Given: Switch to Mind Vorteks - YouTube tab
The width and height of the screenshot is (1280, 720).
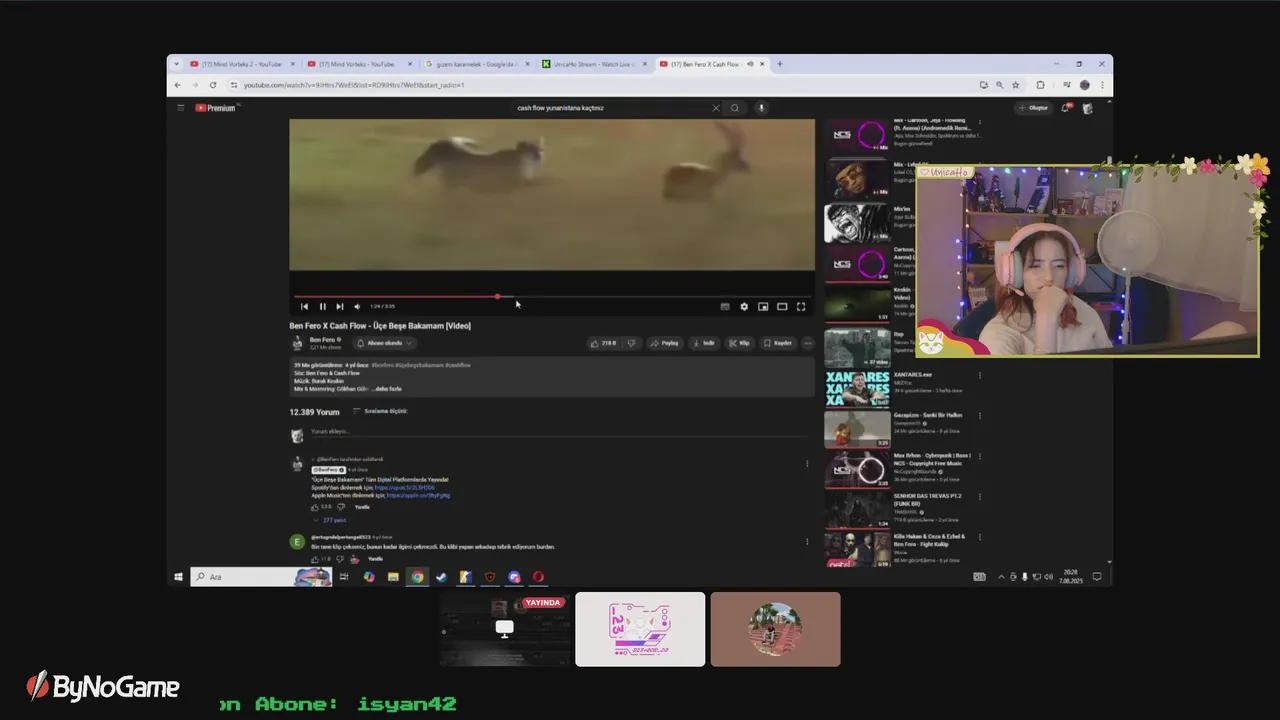Looking at the screenshot, I should pyautogui.click(x=359, y=64).
